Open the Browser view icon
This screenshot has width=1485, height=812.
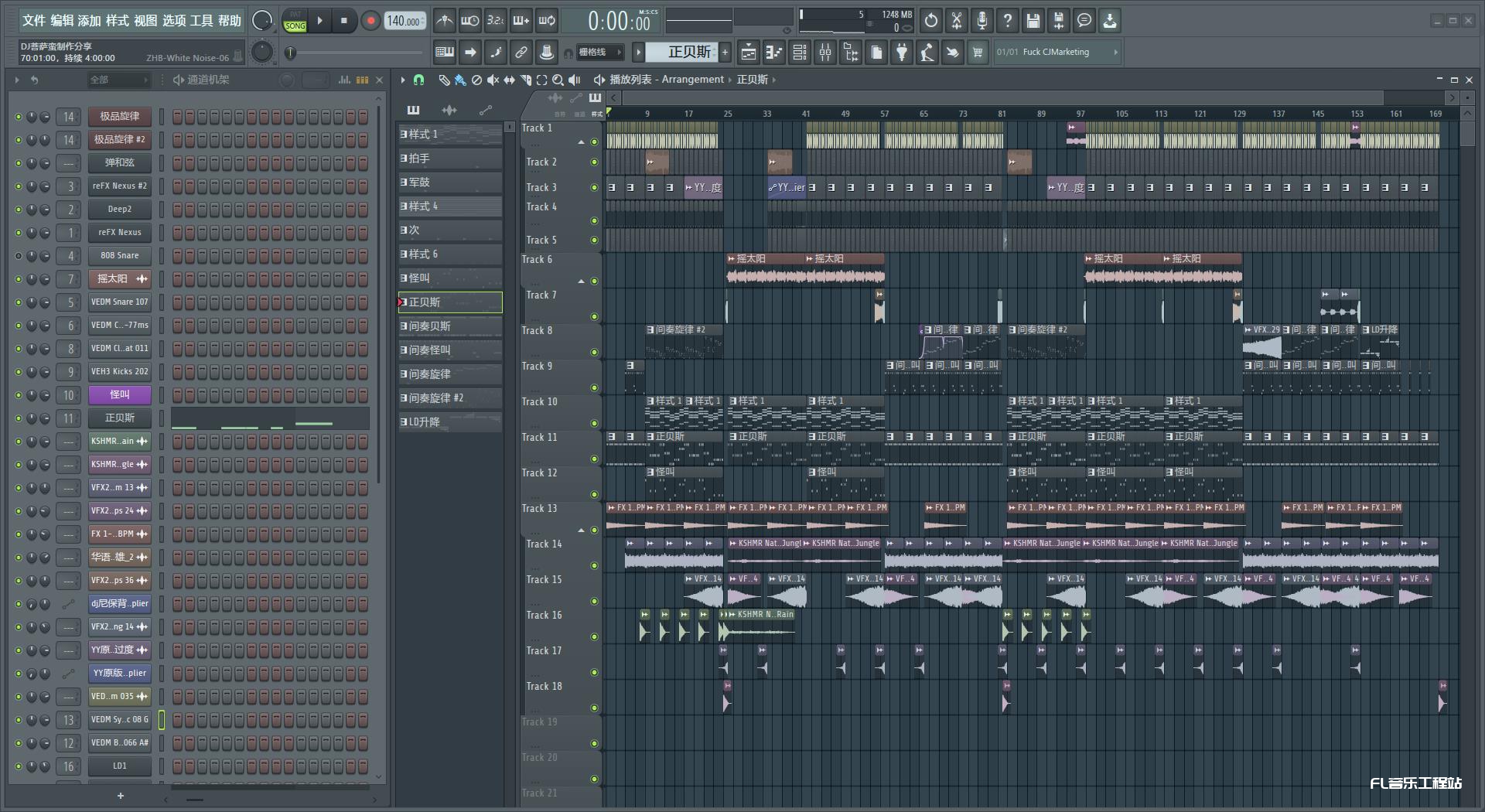851,53
